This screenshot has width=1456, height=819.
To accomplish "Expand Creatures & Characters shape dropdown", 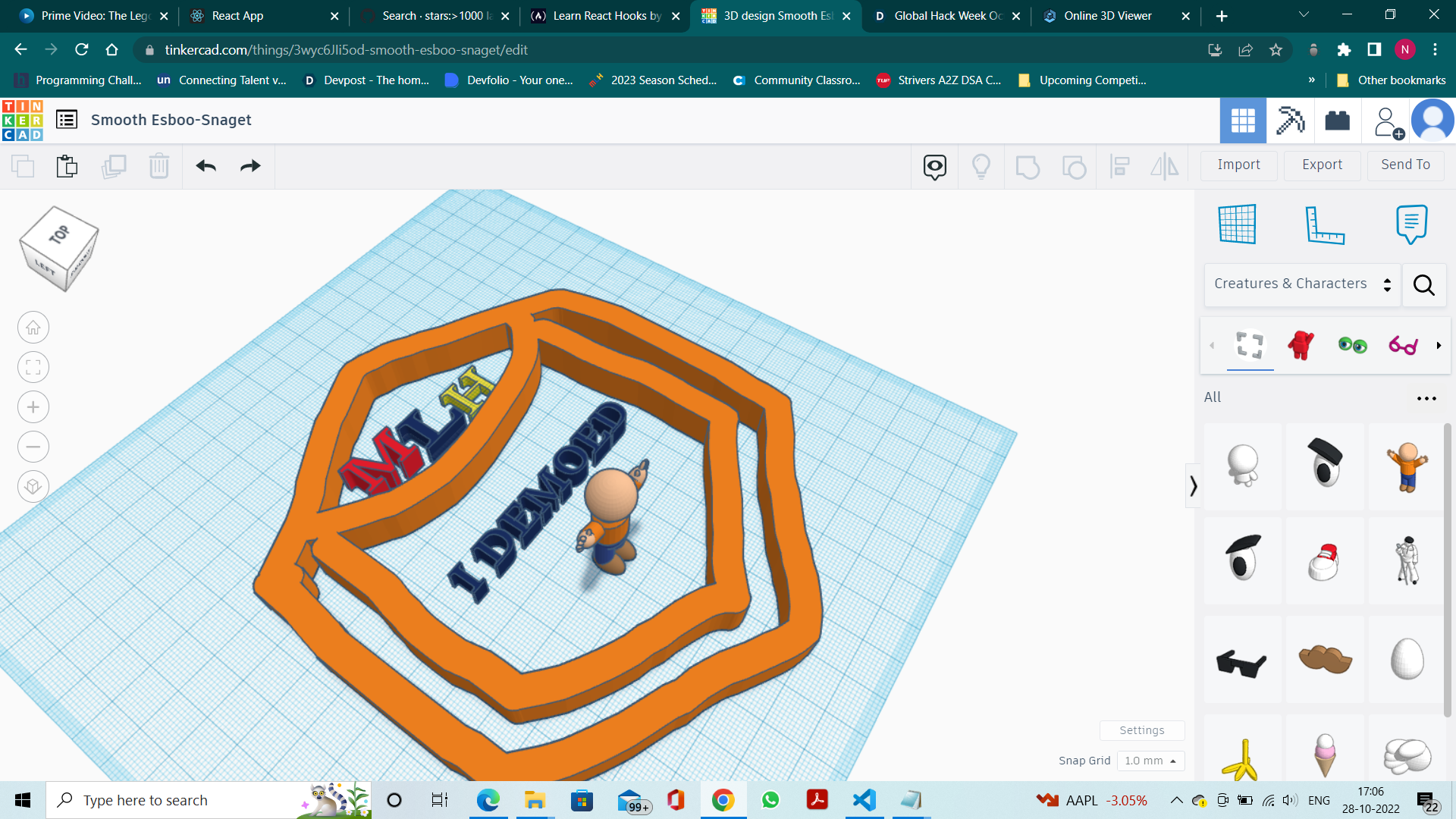I will click(x=1302, y=284).
